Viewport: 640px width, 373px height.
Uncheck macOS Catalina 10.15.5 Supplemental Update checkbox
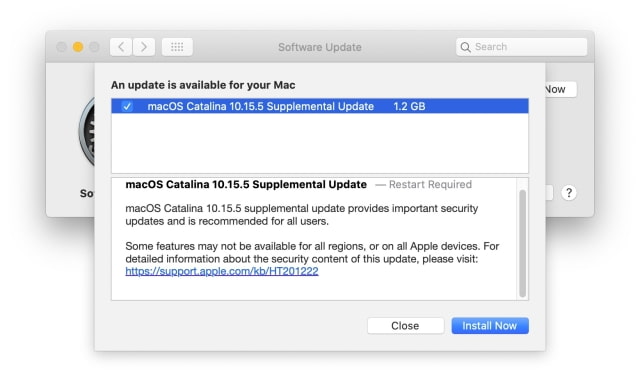tap(127, 107)
